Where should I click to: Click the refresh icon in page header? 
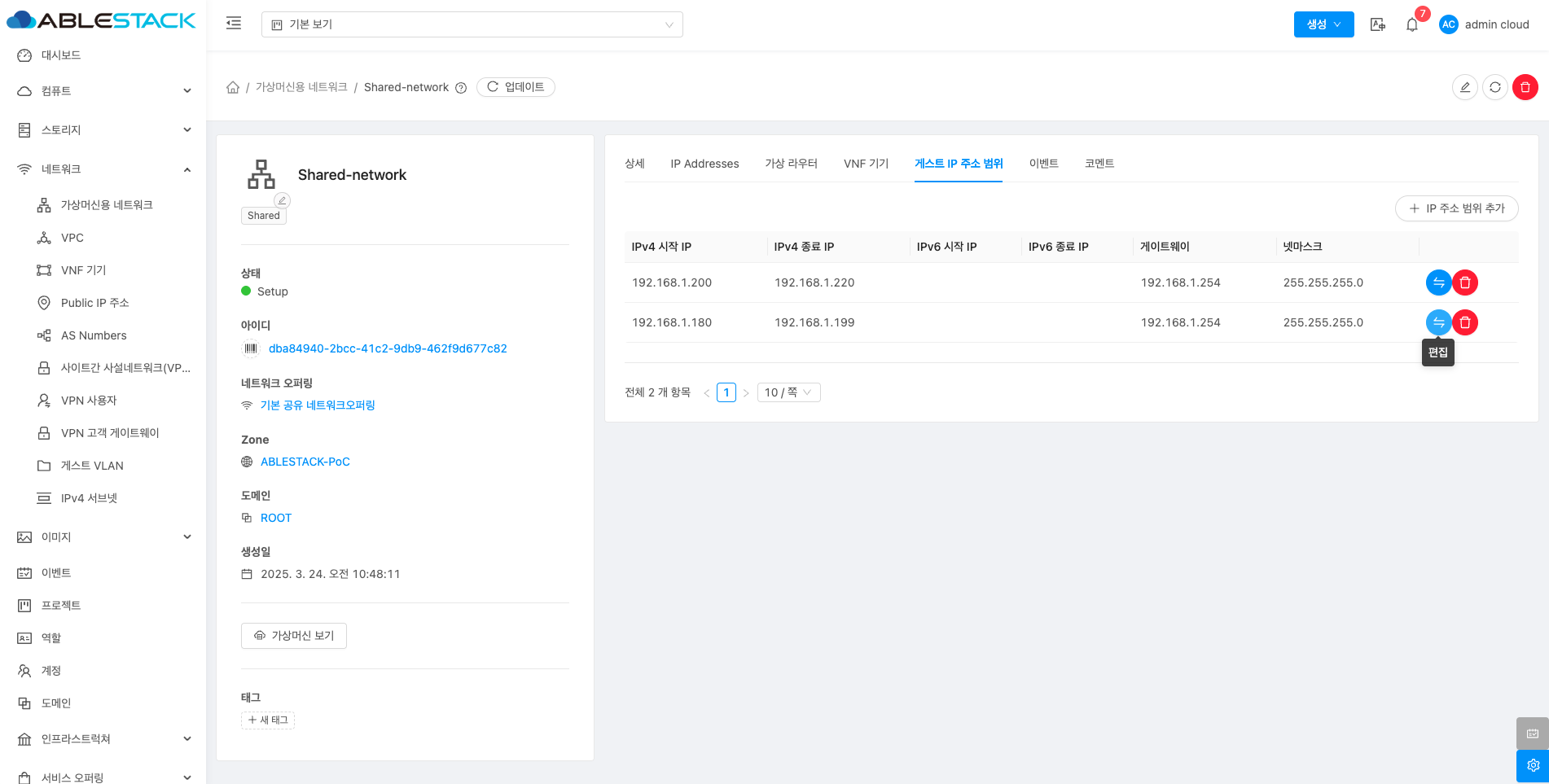(1494, 87)
